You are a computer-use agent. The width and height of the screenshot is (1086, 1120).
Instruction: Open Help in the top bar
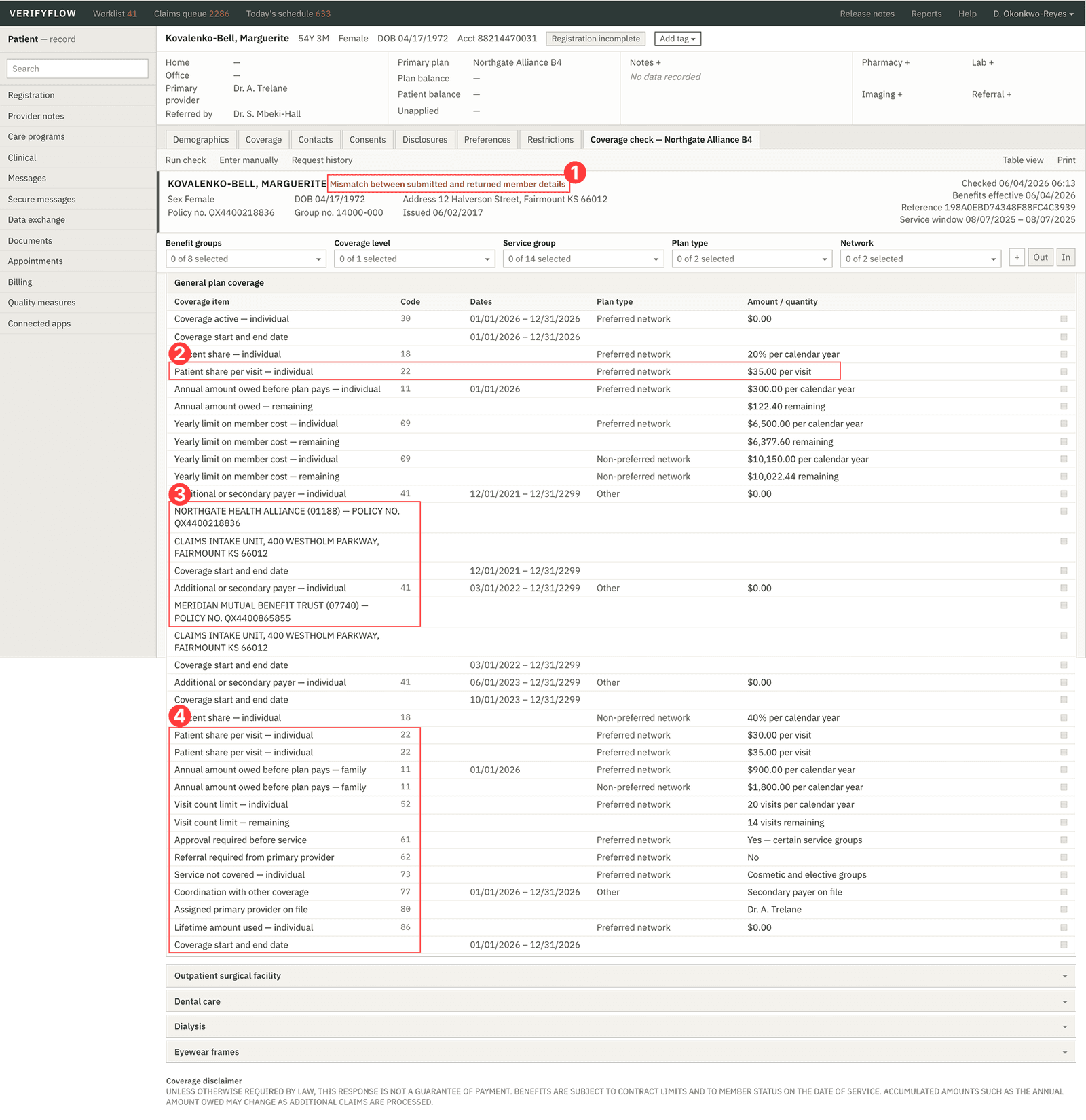[x=967, y=14]
